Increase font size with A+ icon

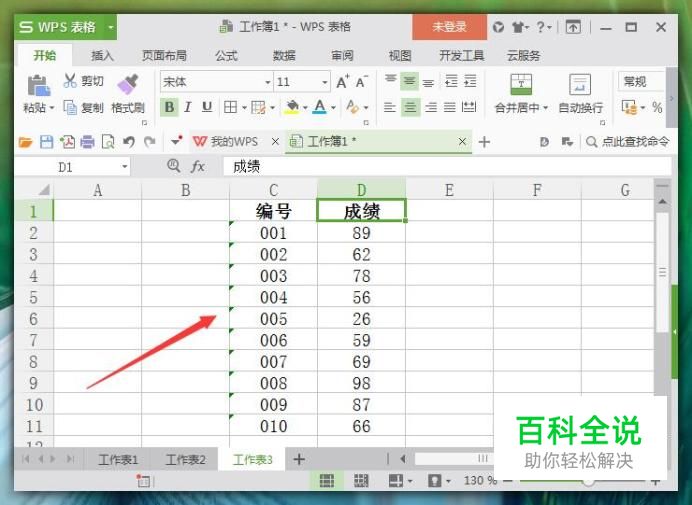pyautogui.click(x=342, y=82)
